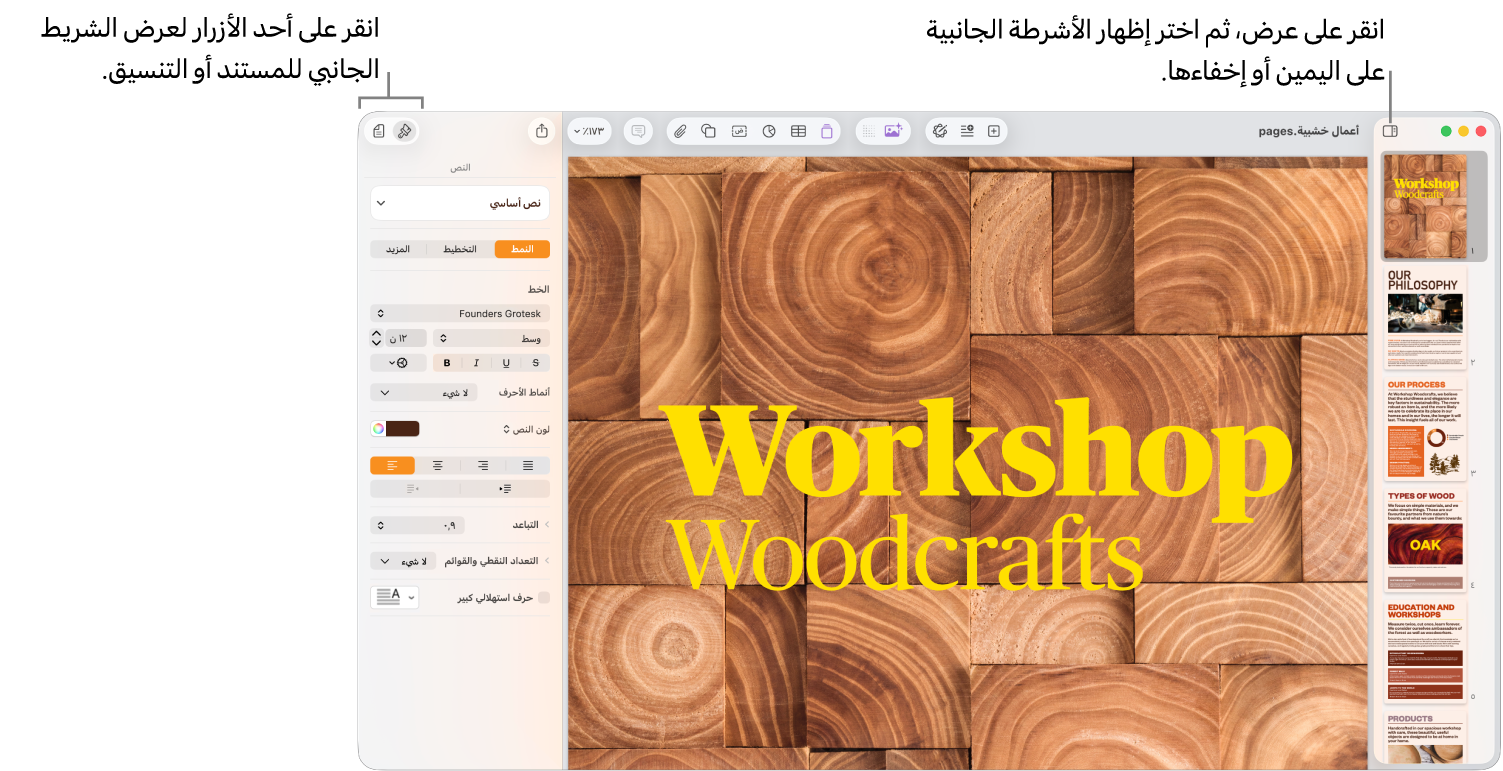
Task: Open the Media image icon in the toolbar
Action: tap(894, 131)
